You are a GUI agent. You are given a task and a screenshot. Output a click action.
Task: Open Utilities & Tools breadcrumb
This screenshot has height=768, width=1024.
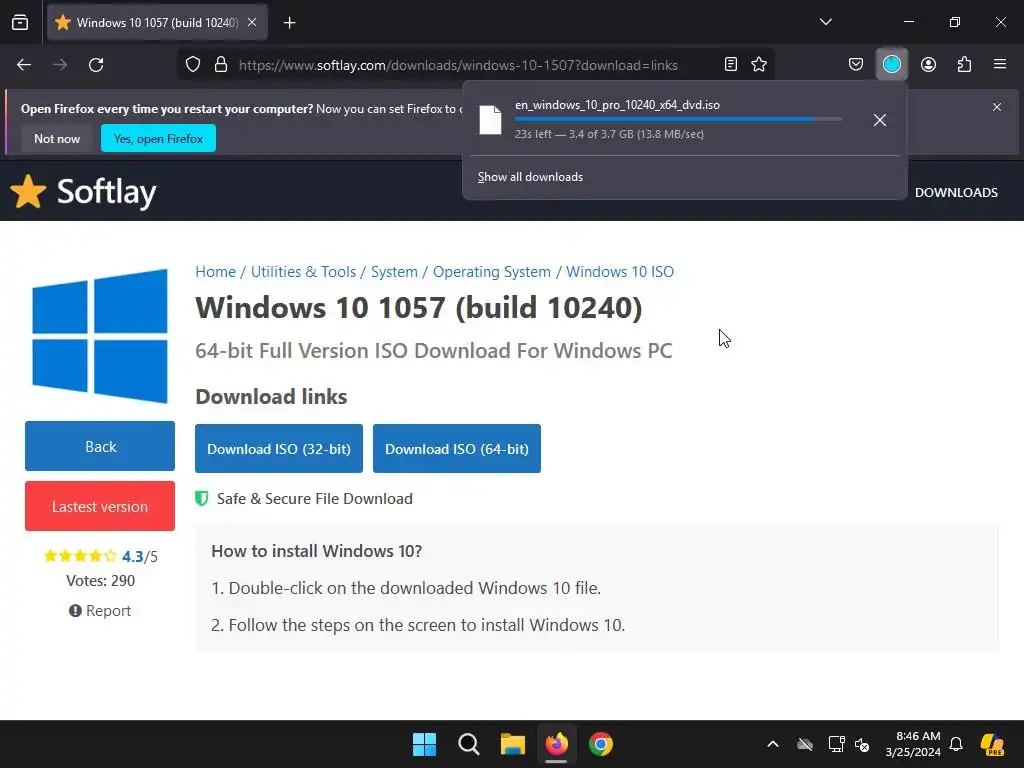point(304,272)
